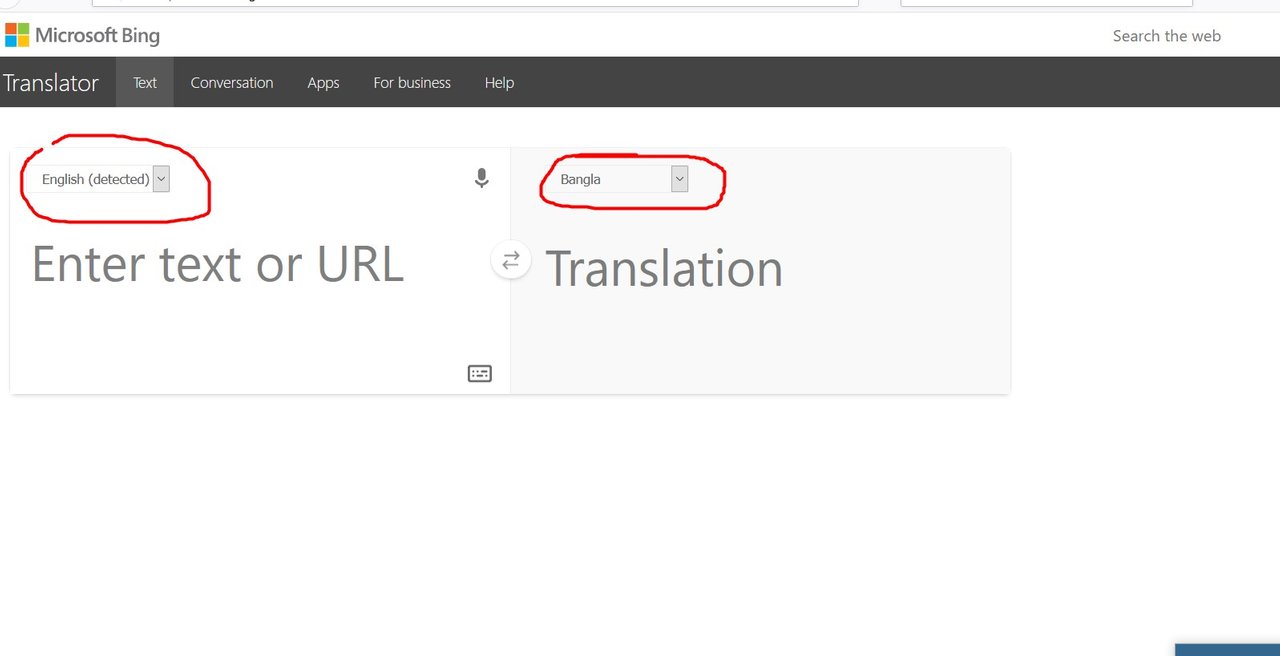Open the Help tab
1280x656 pixels.
499,82
